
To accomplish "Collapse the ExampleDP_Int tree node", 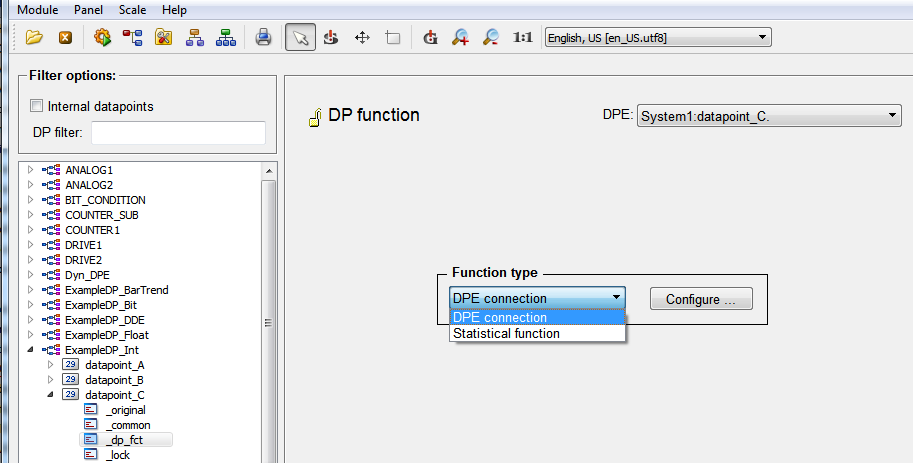I will pyautogui.click(x=30, y=350).
